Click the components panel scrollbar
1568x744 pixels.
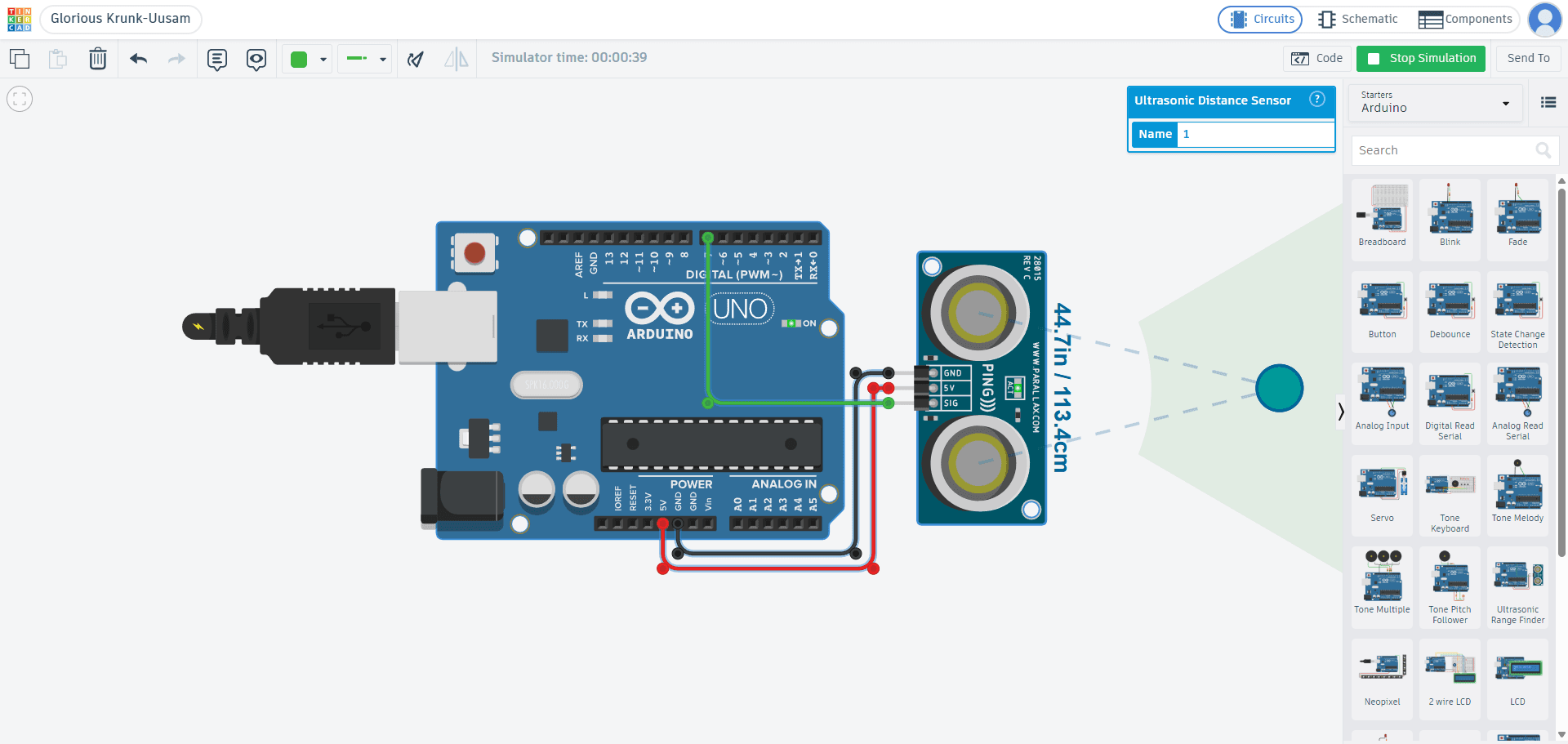1561,372
